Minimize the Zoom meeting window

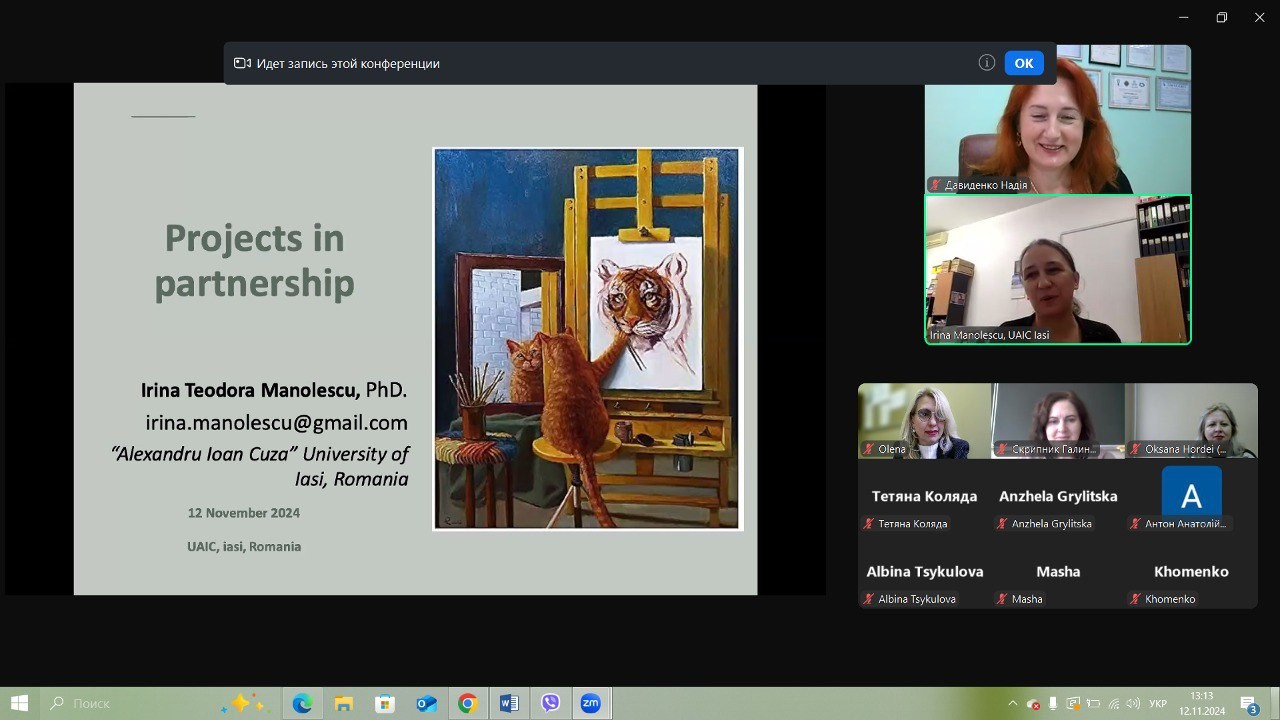[x=1184, y=17]
